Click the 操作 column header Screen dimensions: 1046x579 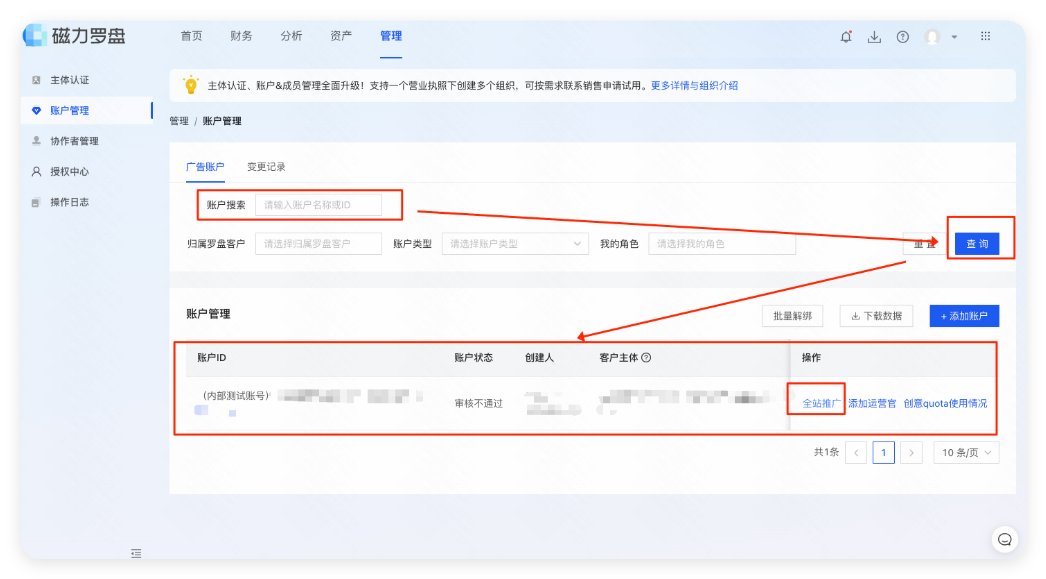pyautogui.click(x=811, y=358)
